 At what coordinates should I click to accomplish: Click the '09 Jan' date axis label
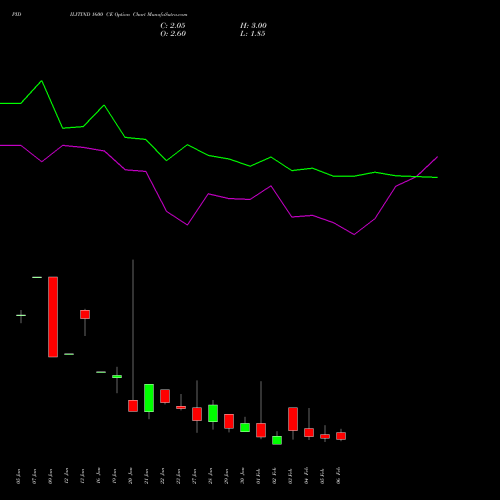point(51,476)
